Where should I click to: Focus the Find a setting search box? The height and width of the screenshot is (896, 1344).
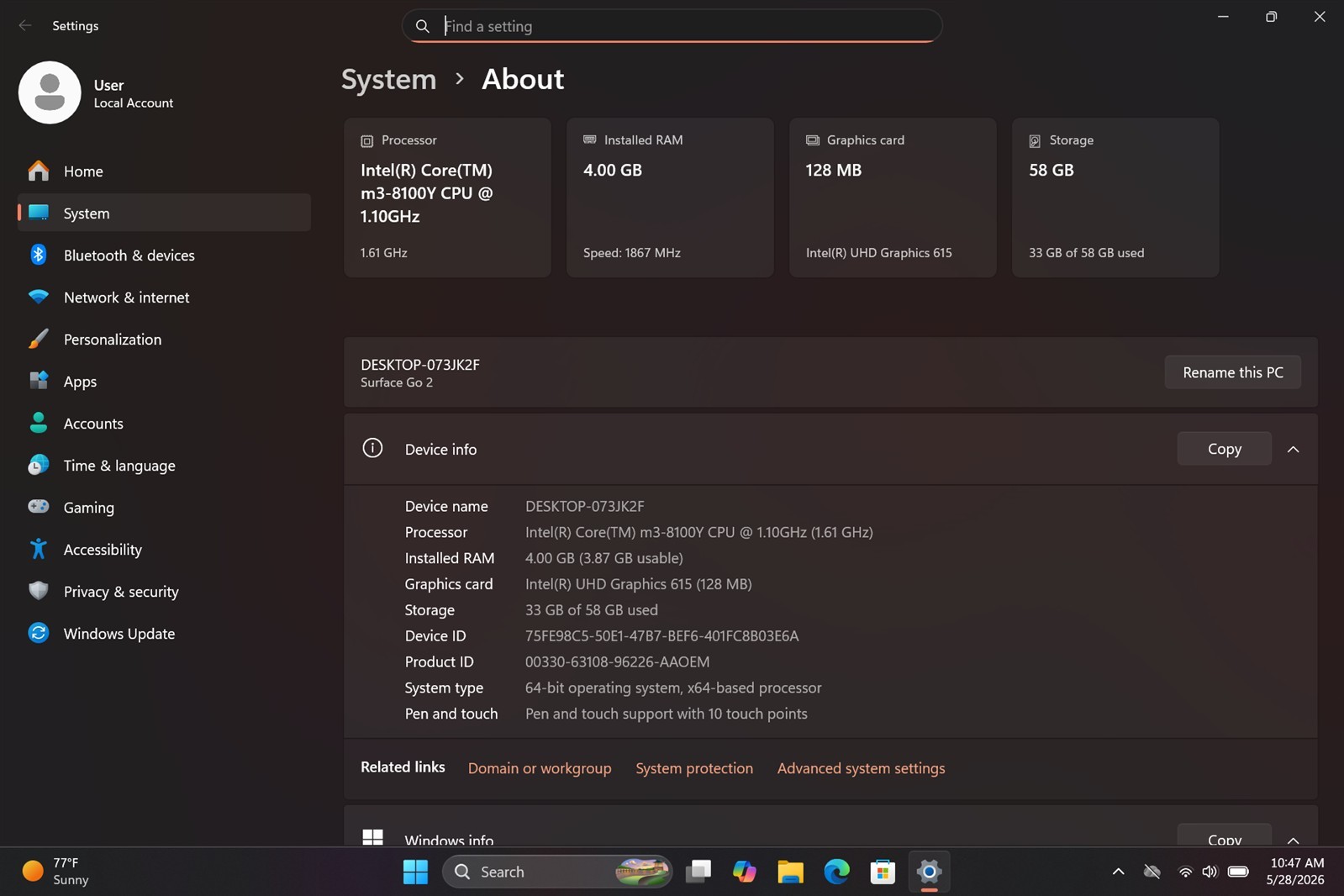coord(672,26)
